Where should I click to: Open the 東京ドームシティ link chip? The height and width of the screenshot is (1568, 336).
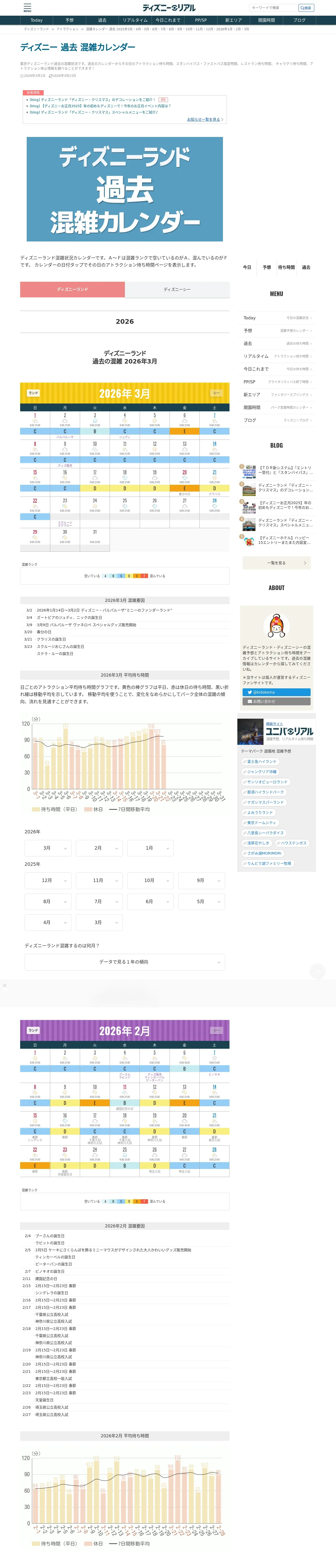(260, 822)
